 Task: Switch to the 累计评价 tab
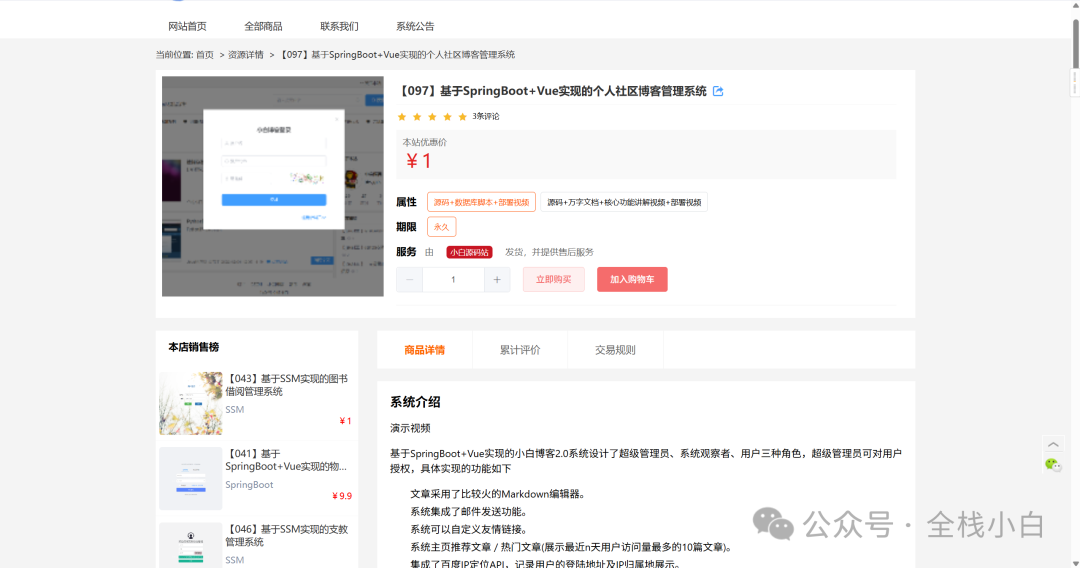coord(520,350)
